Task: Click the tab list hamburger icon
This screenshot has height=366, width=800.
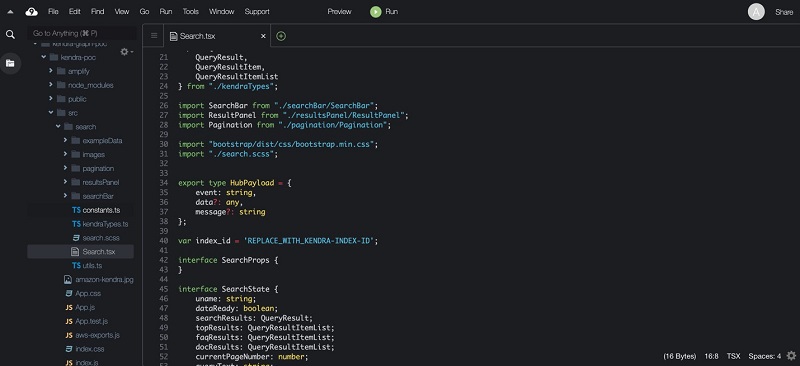Action: [x=154, y=36]
